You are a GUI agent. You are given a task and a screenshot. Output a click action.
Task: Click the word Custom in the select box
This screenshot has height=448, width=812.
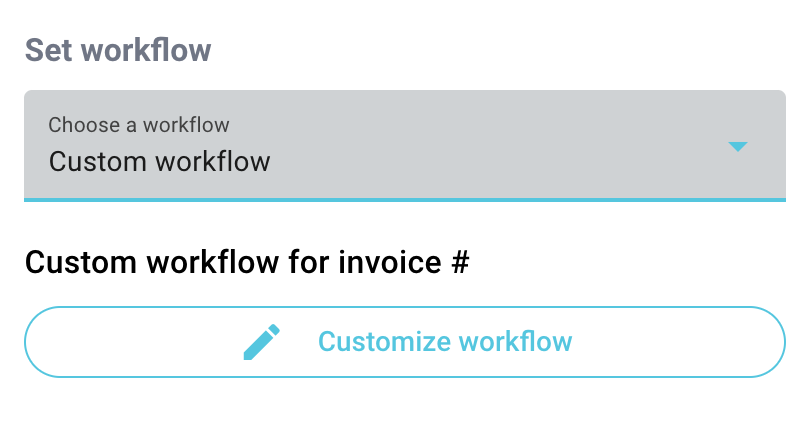[x=98, y=162]
